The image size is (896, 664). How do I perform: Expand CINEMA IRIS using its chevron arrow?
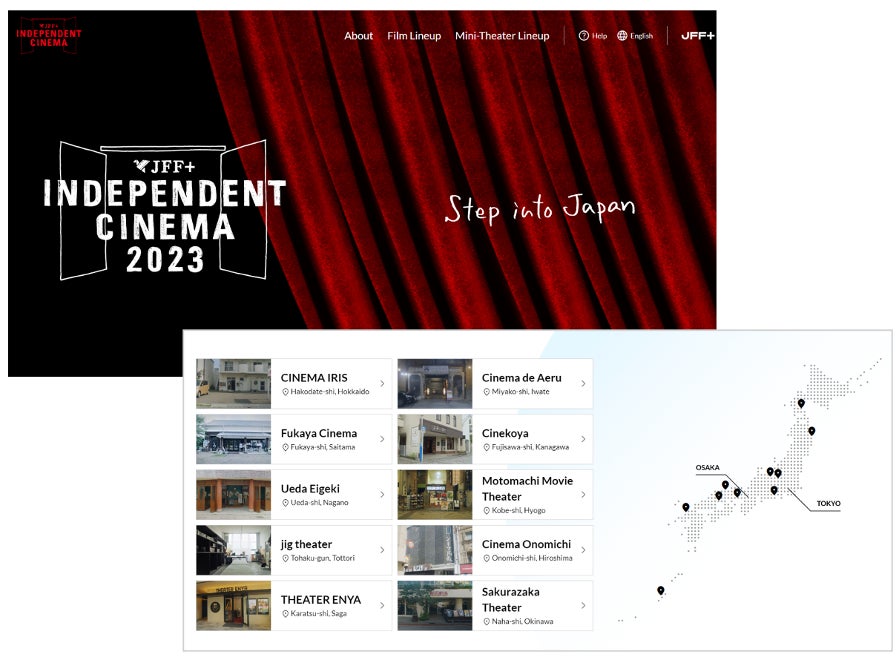click(382, 383)
